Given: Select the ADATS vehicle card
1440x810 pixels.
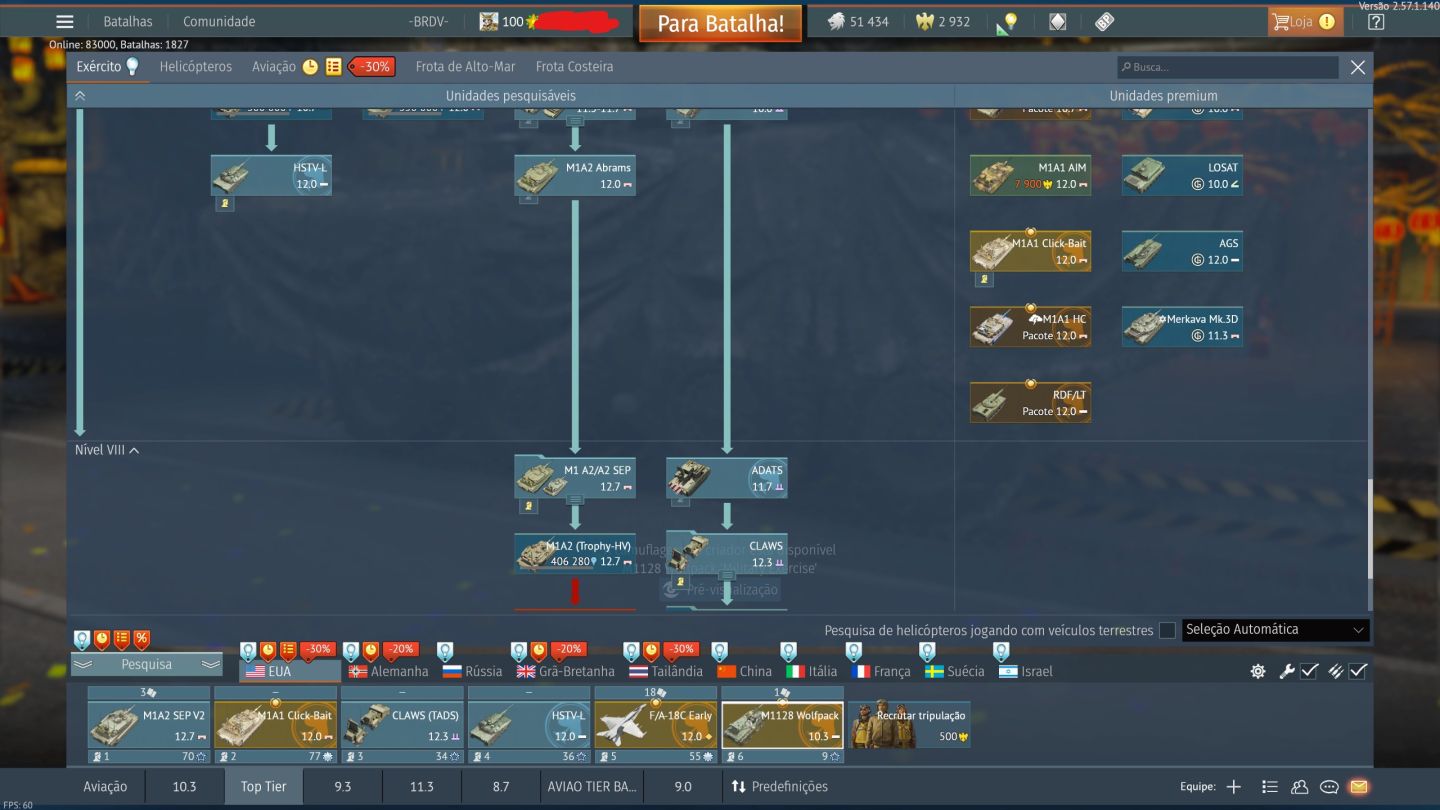Looking at the screenshot, I should click(x=727, y=478).
